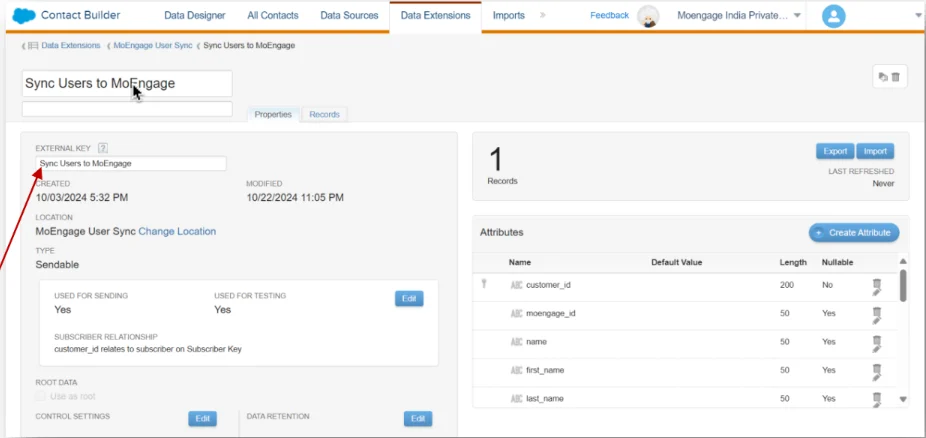Click the ABC type icon for customer_id

coord(516,285)
